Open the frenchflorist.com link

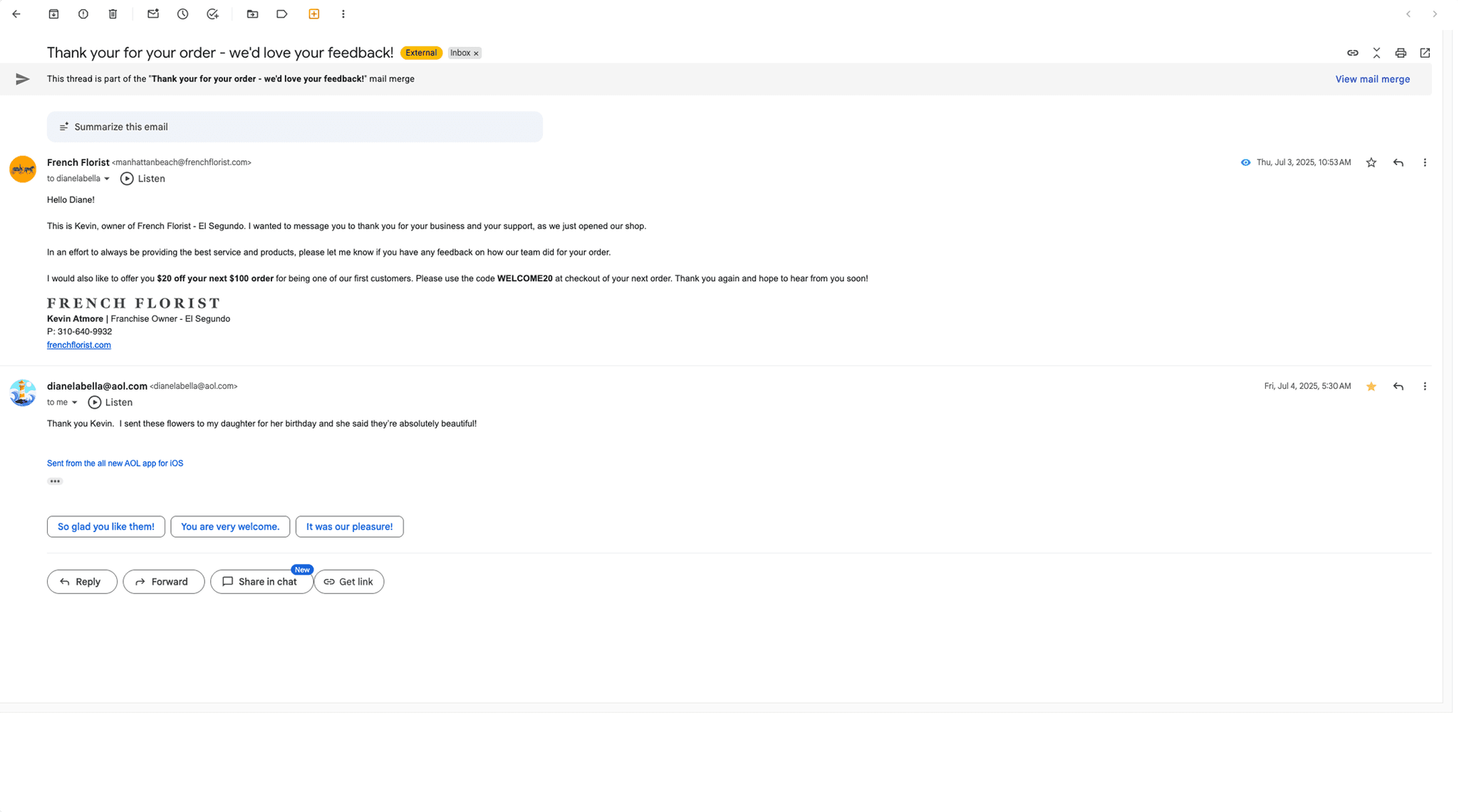79,345
